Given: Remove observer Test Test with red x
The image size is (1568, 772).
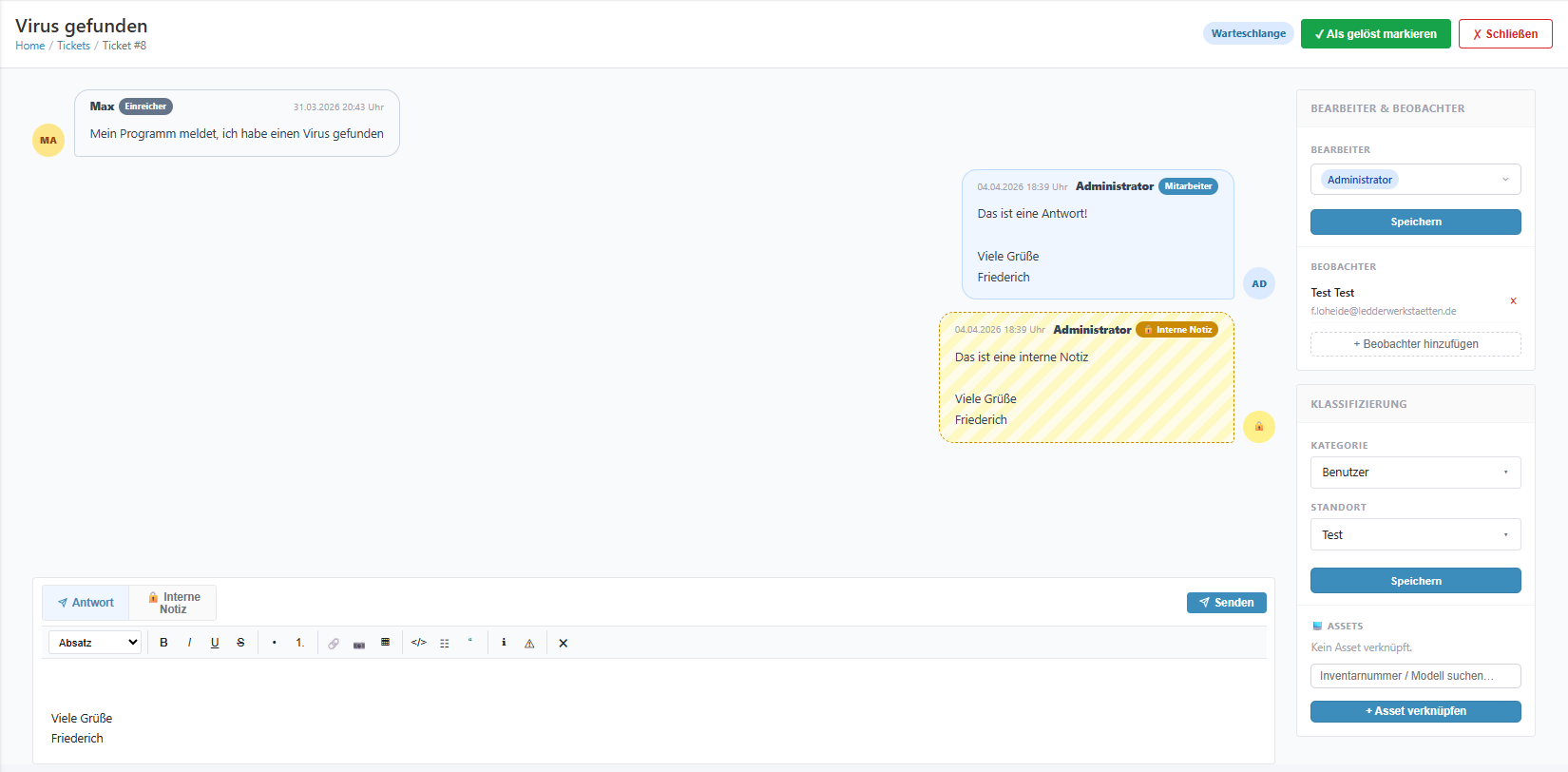Looking at the screenshot, I should [1513, 301].
